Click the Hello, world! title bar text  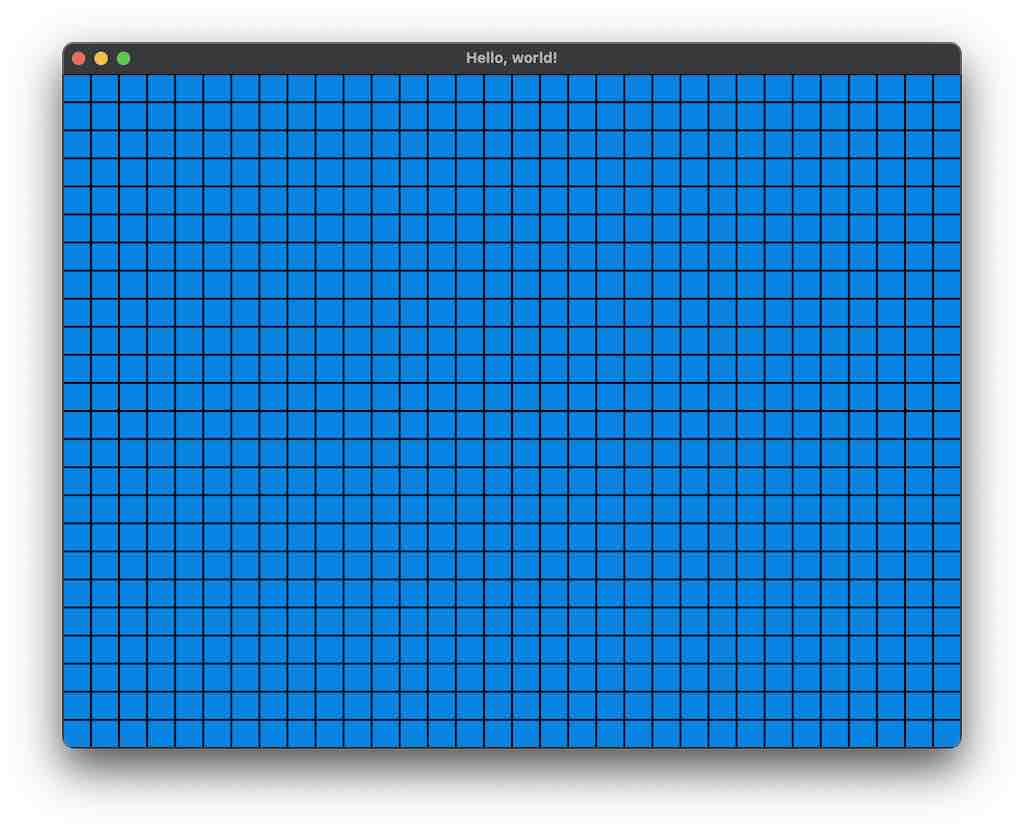[x=512, y=57]
